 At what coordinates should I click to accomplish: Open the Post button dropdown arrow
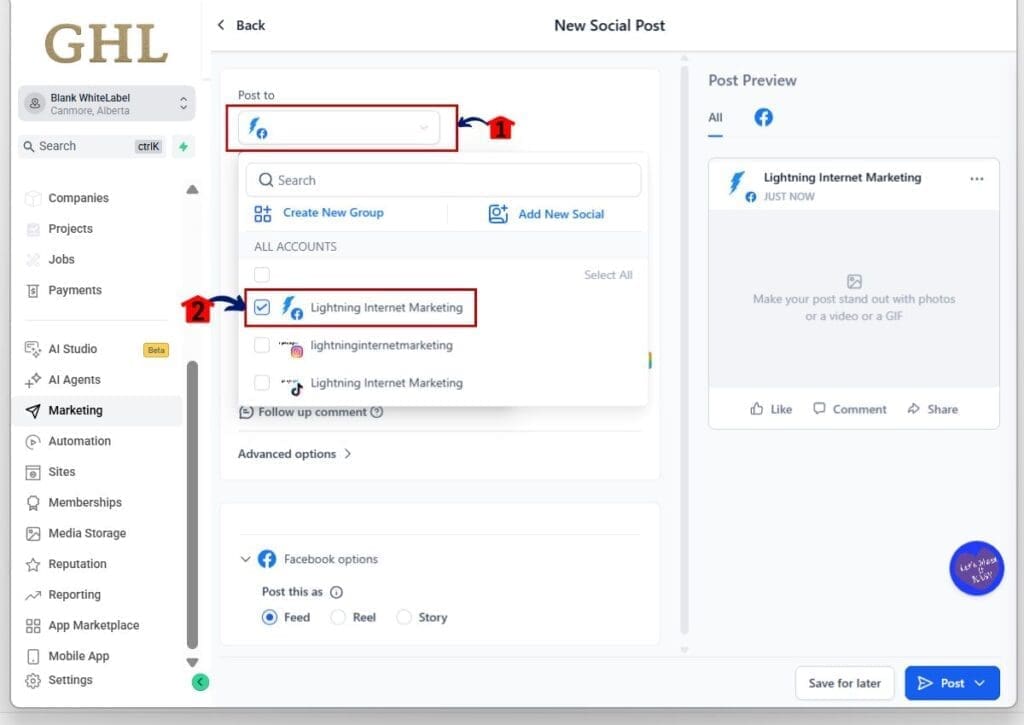pos(980,683)
